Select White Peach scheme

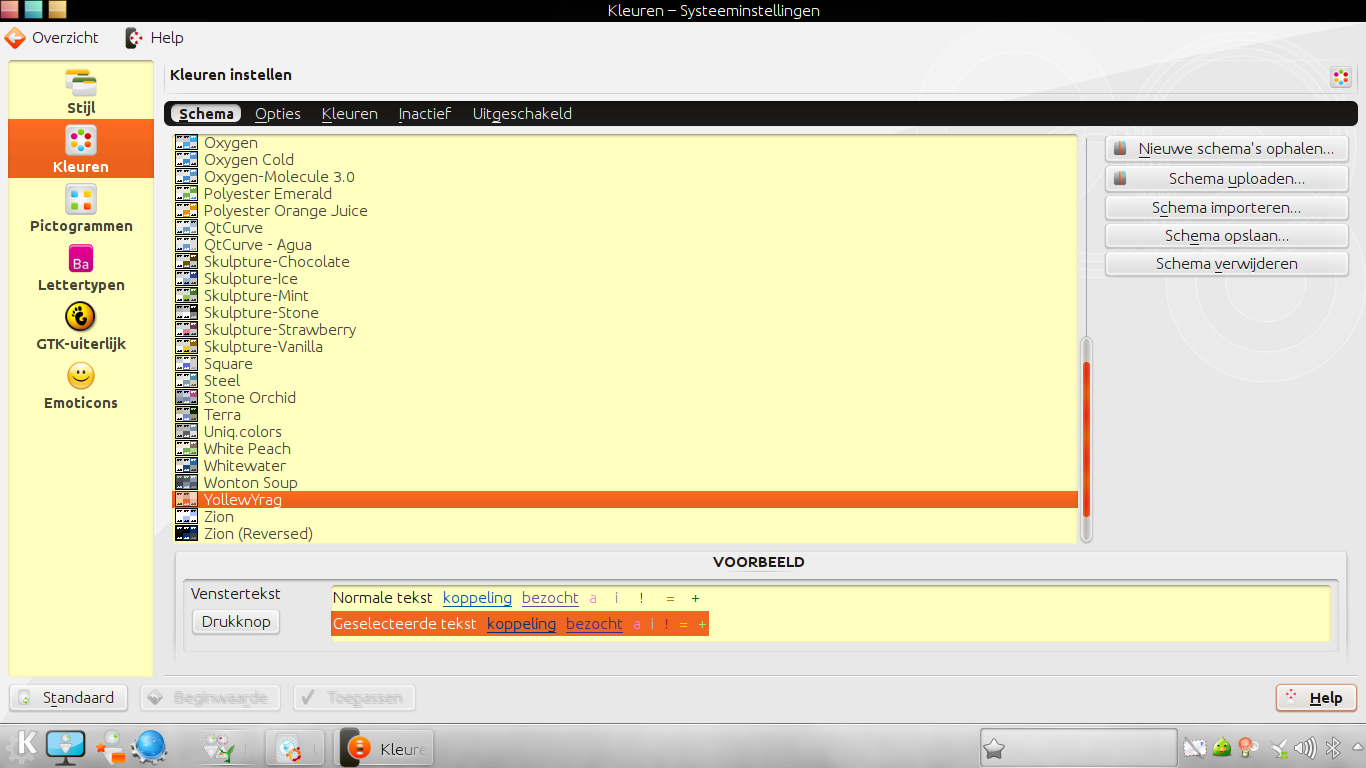[625, 449]
